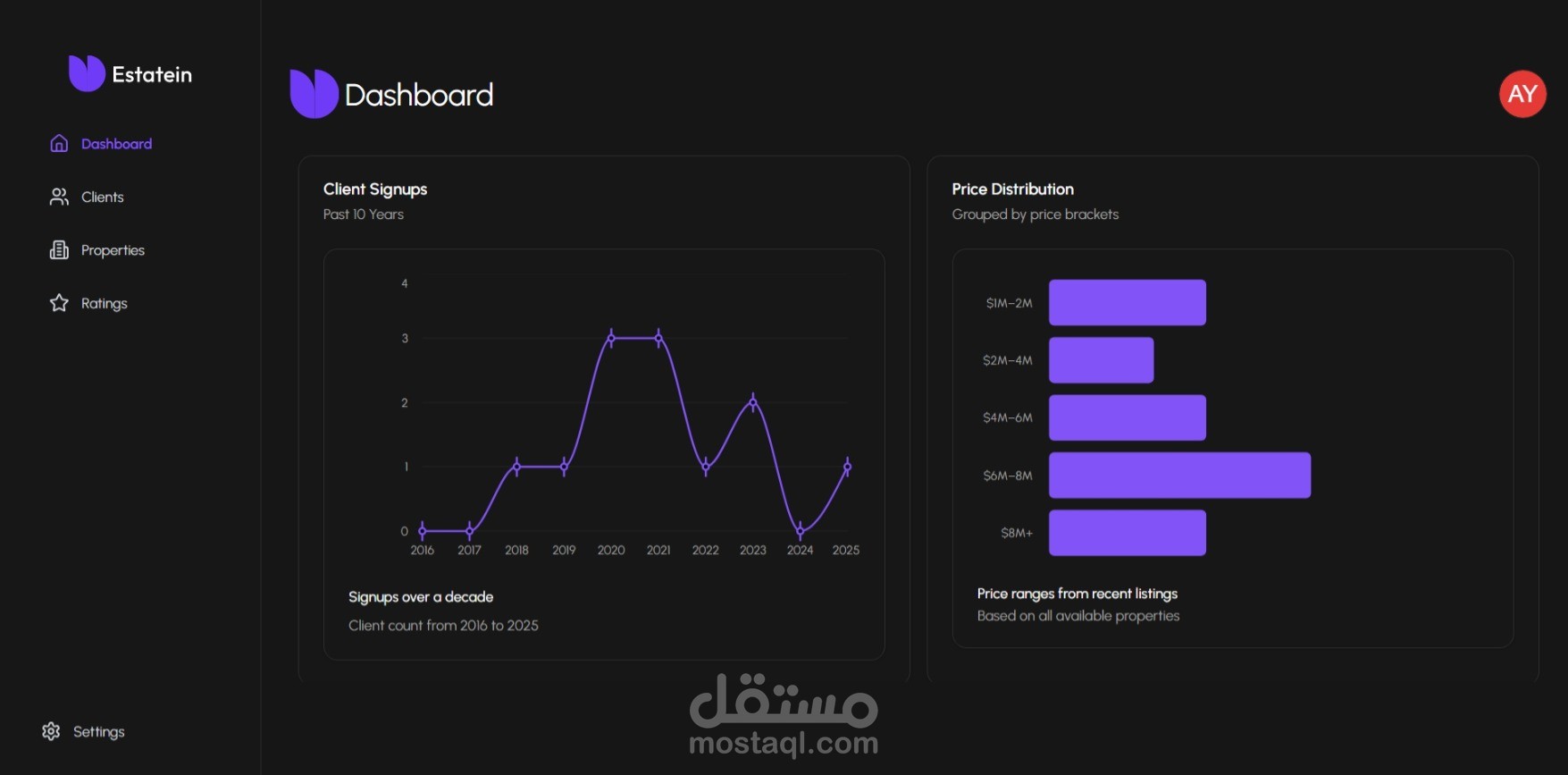Click the $6M-8M axis label

1008,476
